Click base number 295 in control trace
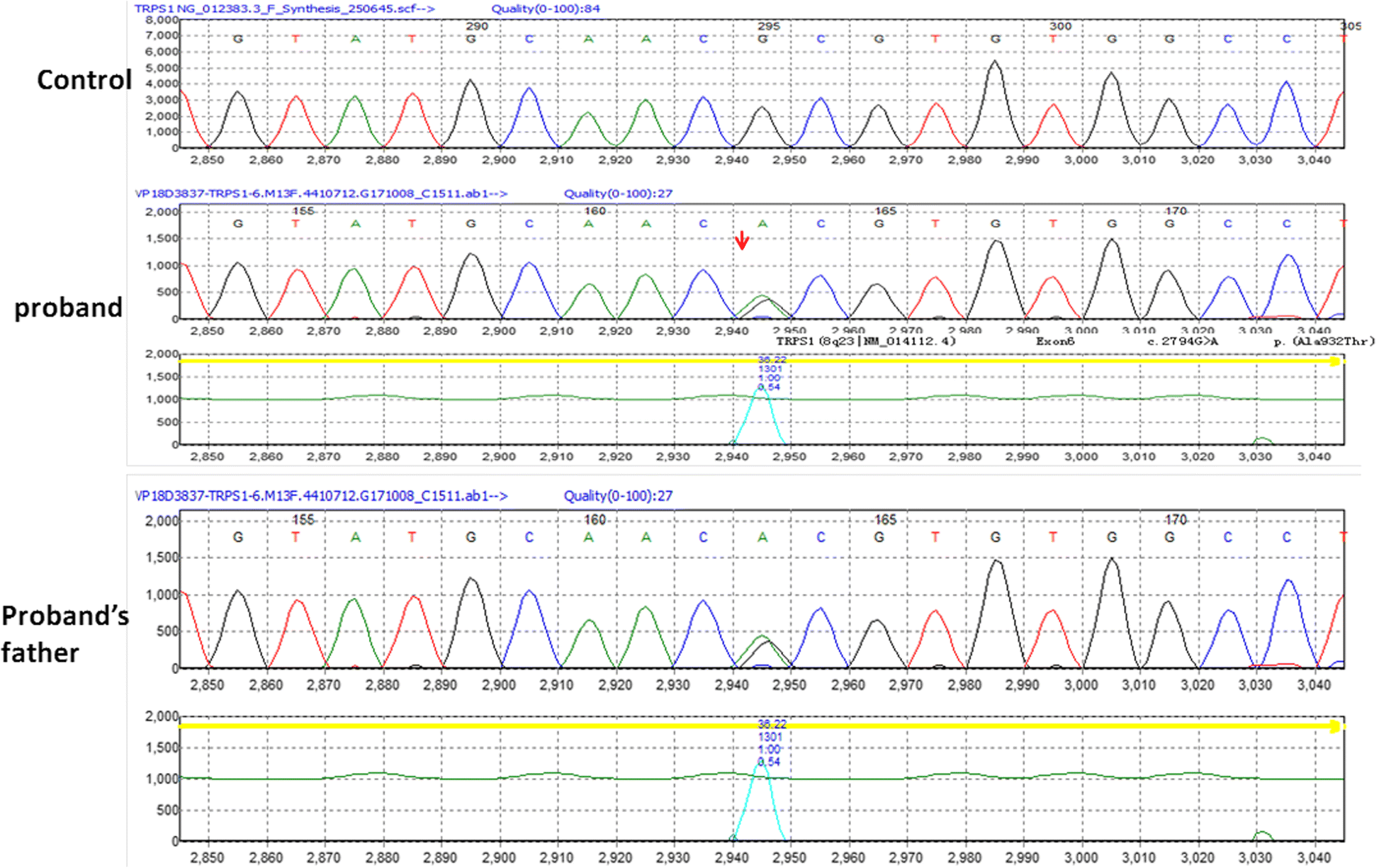This screenshot has height=868, width=1379. click(x=768, y=26)
